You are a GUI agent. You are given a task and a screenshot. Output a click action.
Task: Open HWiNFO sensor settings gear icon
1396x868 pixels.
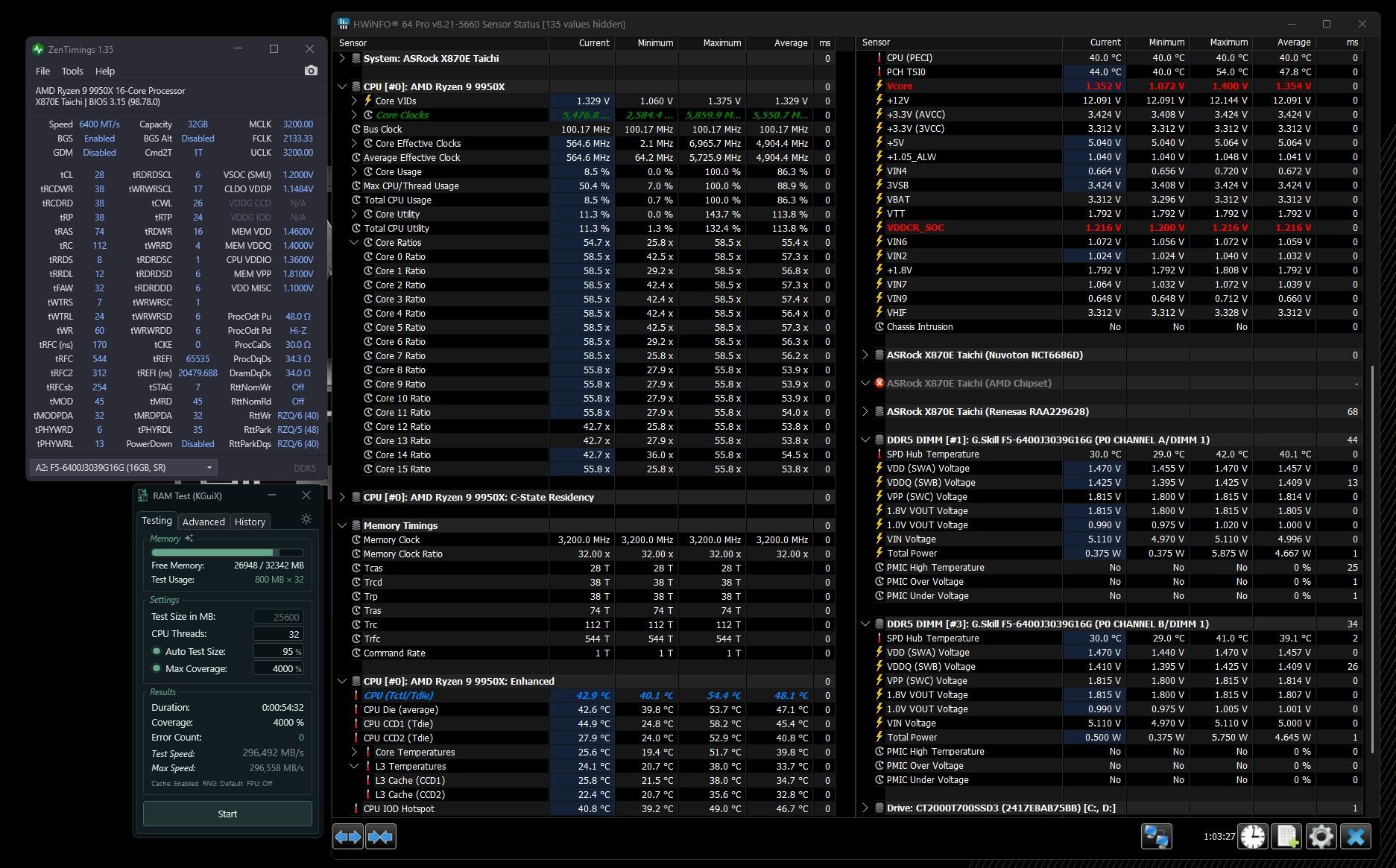point(1321,836)
